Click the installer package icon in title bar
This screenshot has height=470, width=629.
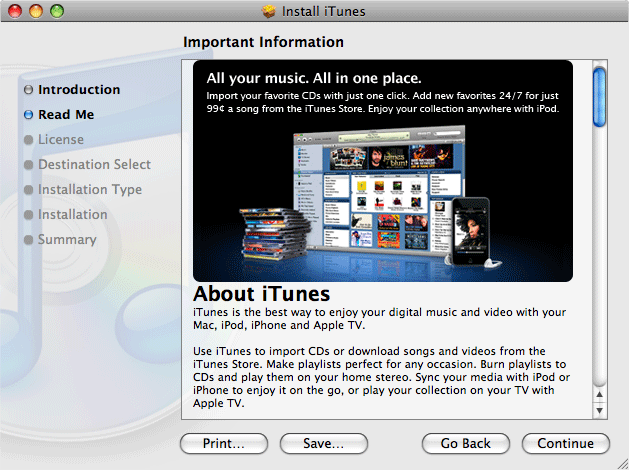click(269, 11)
